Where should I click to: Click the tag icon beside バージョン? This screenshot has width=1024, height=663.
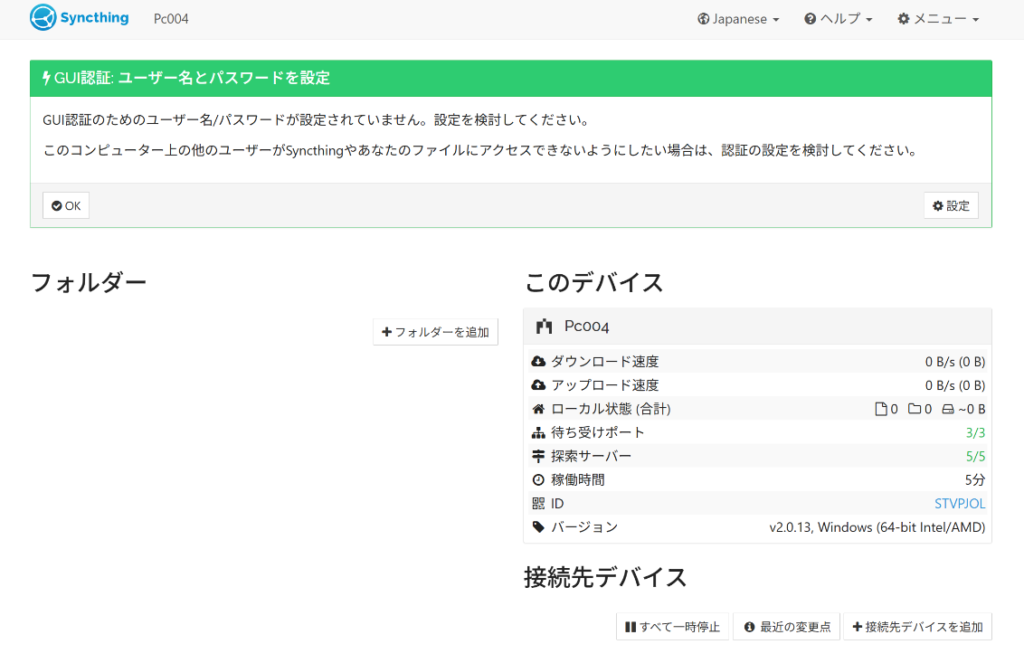[x=538, y=527]
